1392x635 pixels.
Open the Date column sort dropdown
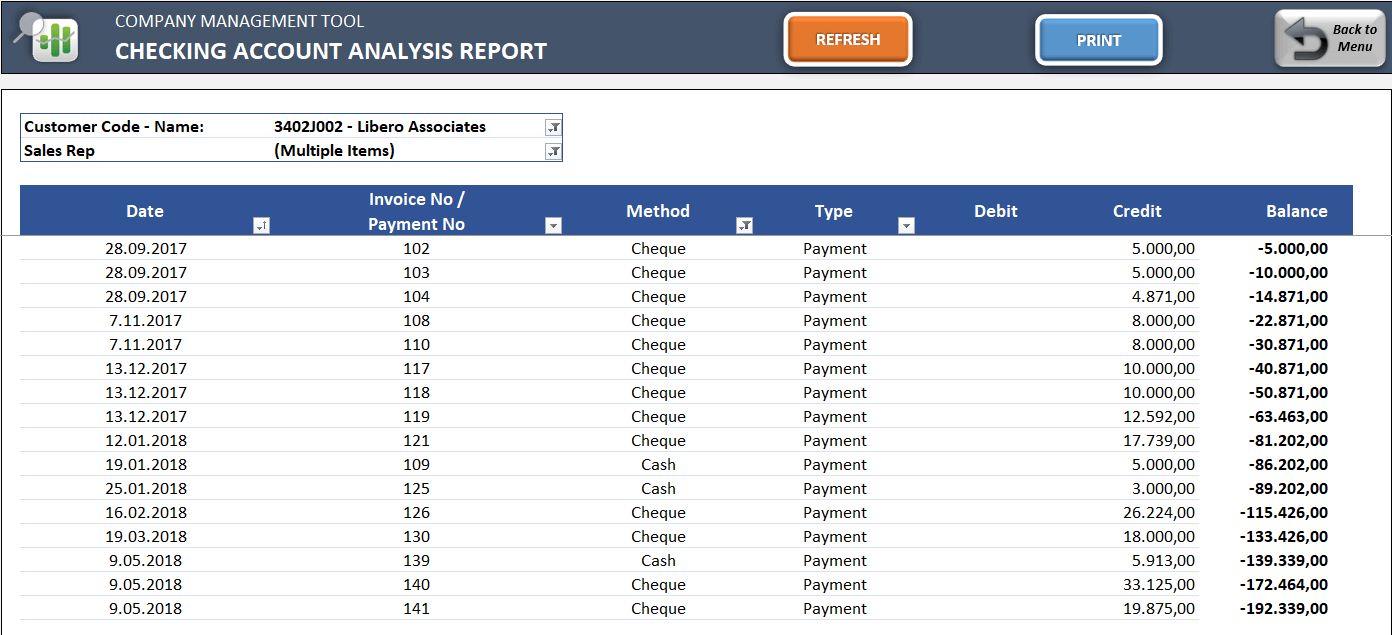[262, 226]
